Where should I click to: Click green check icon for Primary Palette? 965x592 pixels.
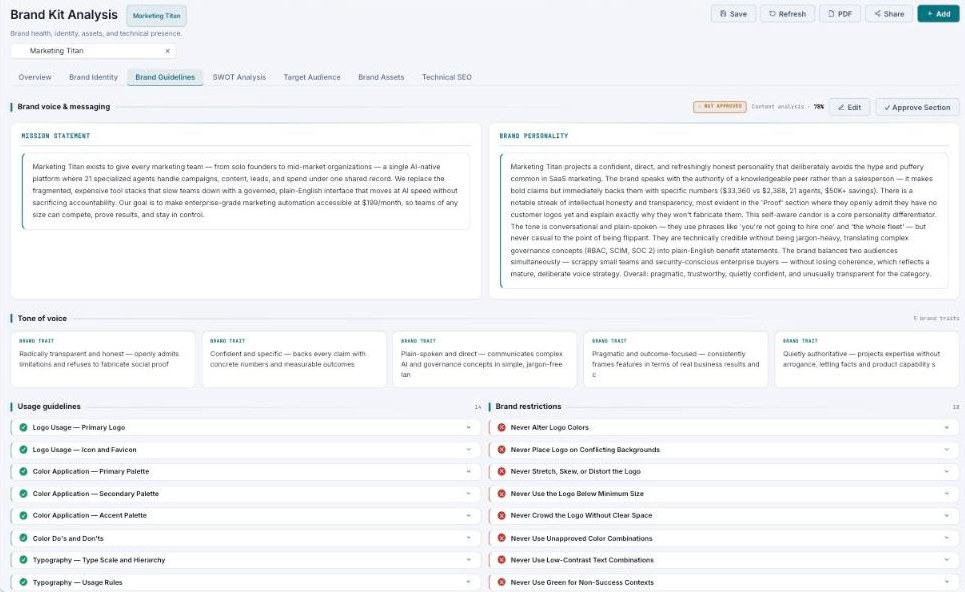23,471
